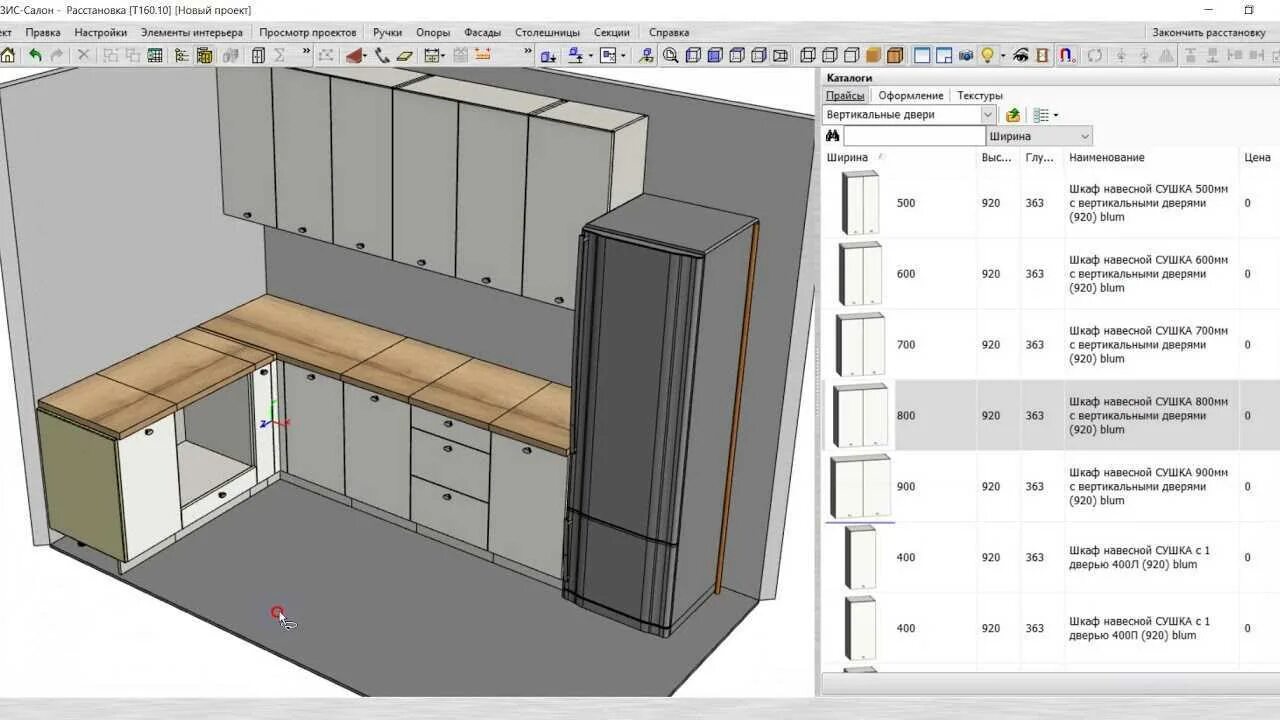Expand the list view mode dropdown arrow
The width and height of the screenshot is (1280, 720).
pos(1056,115)
